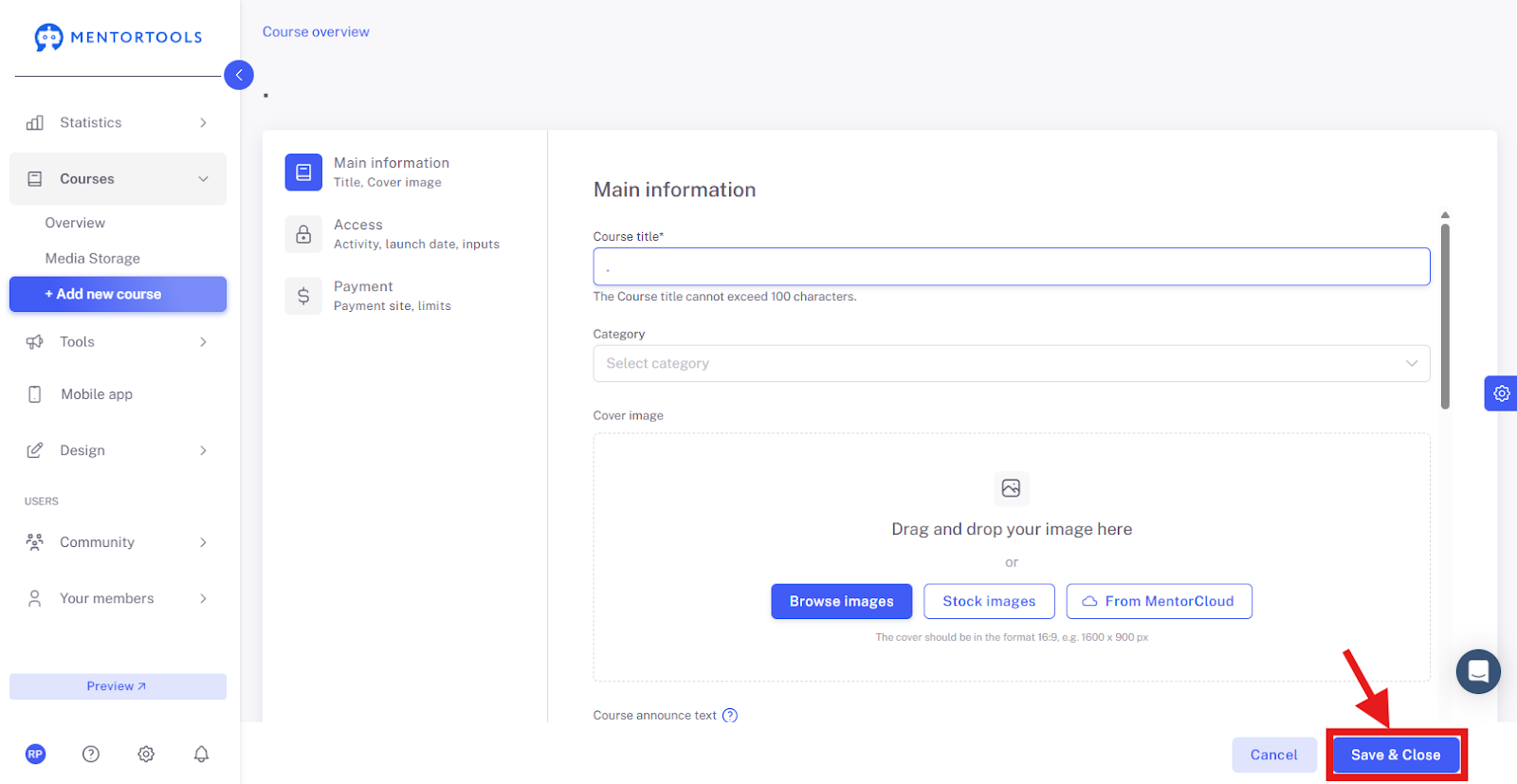Viewport: 1517px width, 784px height.
Task: Open the chat support bubble
Action: [x=1478, y=671]
